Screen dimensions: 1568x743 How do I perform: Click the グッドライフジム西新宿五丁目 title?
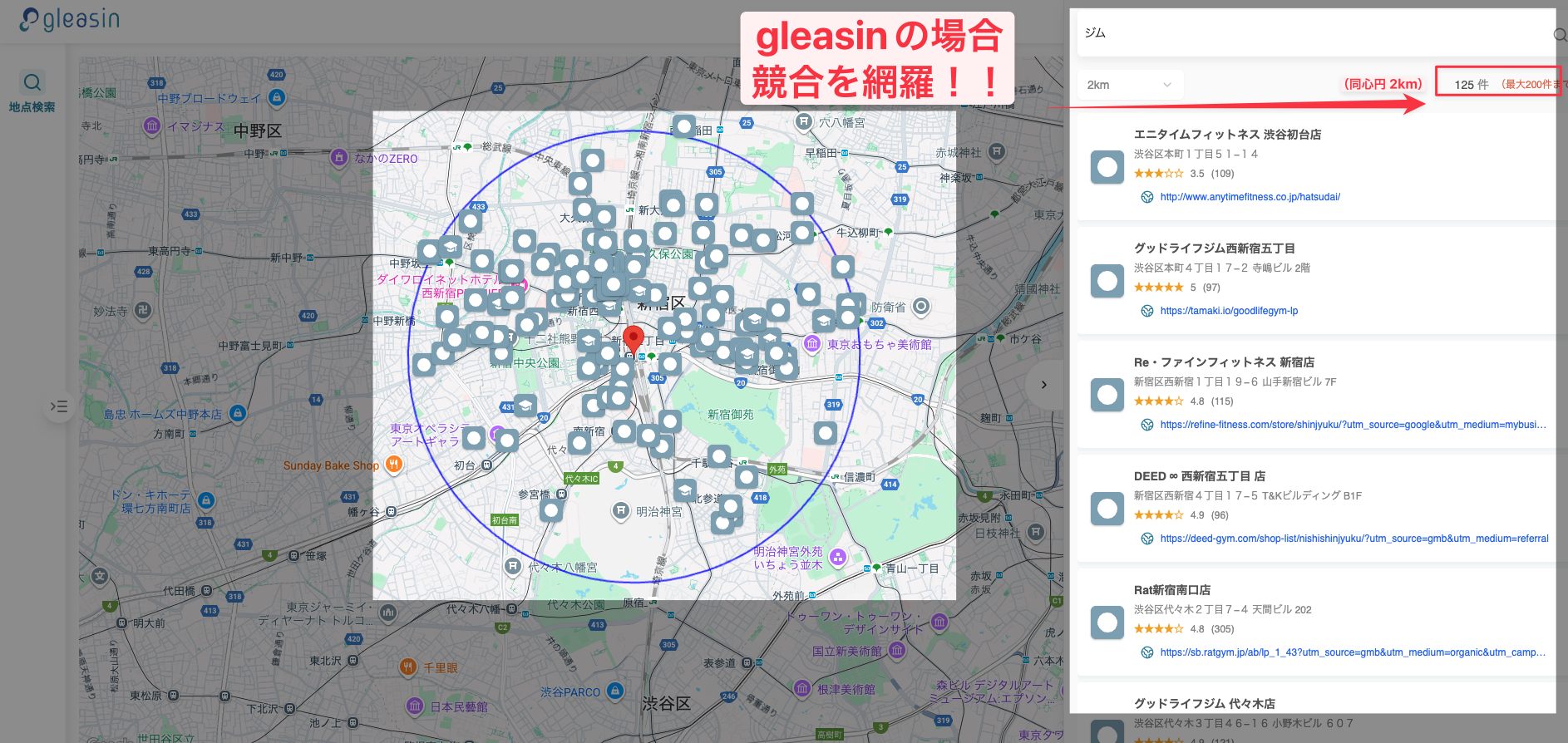click(x=1214, y=248)
